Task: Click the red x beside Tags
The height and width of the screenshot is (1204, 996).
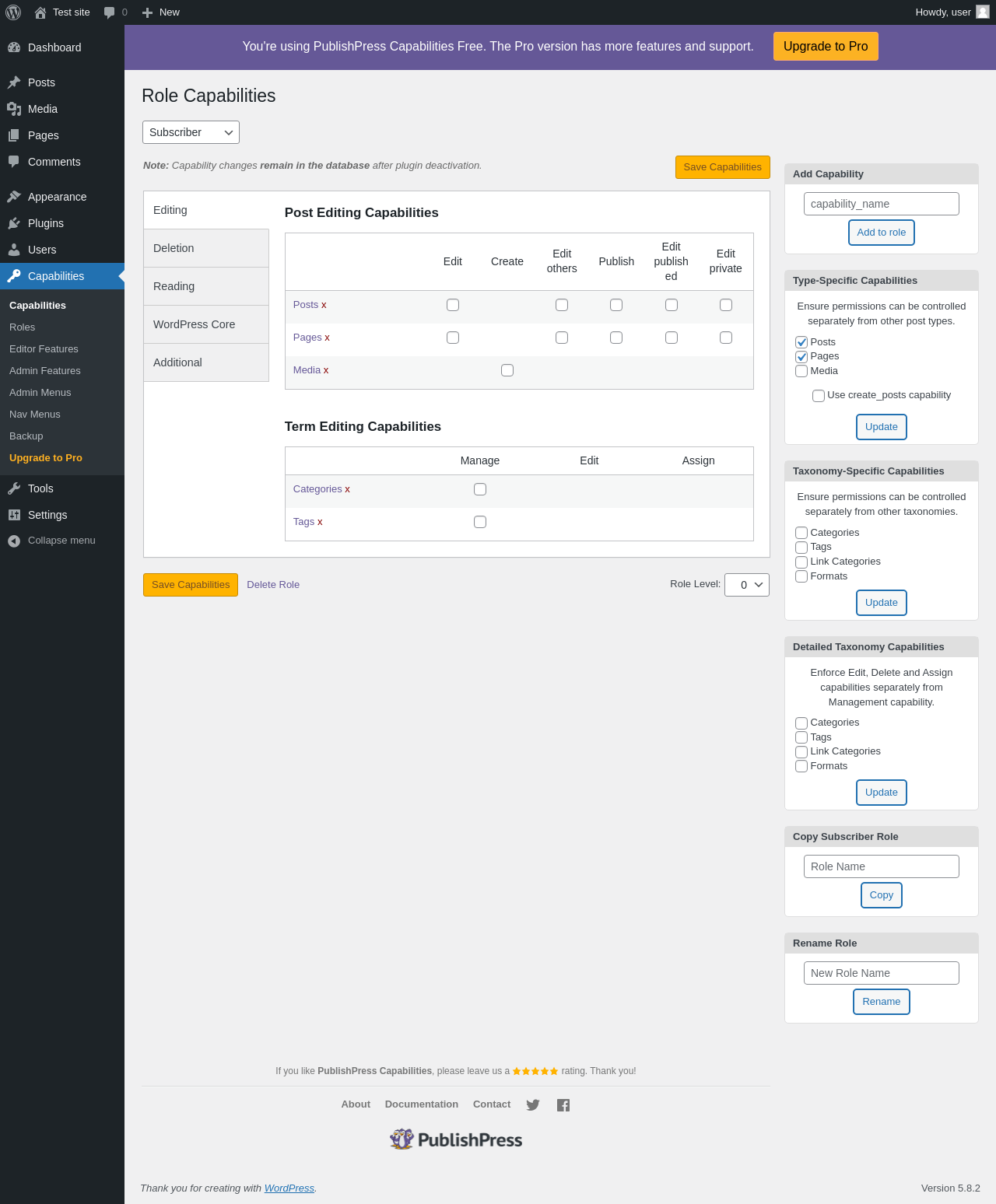Action: coord(320,522)
